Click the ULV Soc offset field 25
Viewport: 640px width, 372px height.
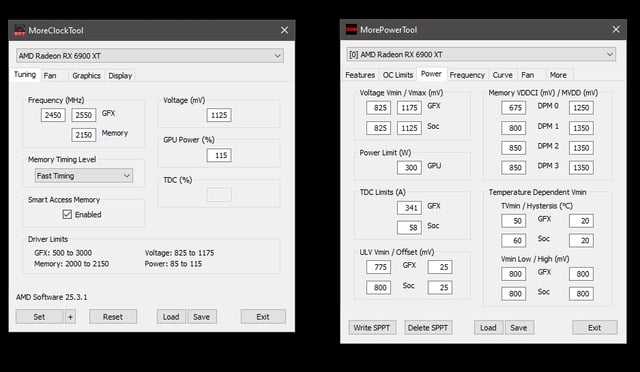click(440, 287)
